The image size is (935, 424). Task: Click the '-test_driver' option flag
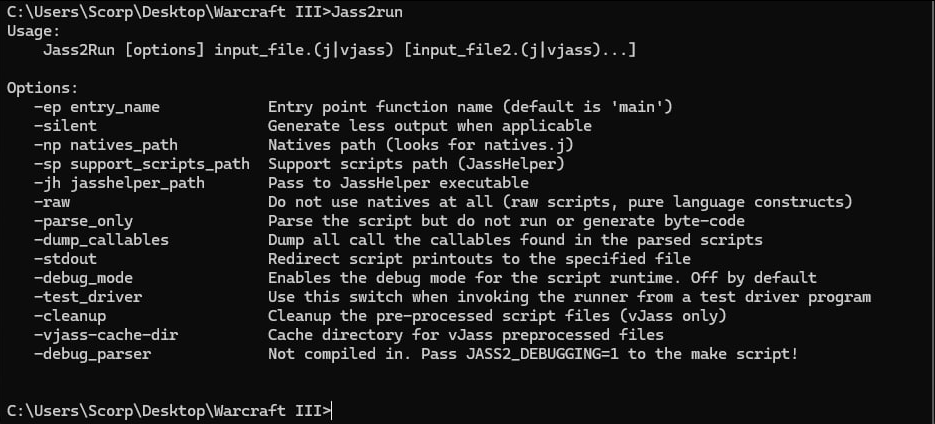coord(87,297)
